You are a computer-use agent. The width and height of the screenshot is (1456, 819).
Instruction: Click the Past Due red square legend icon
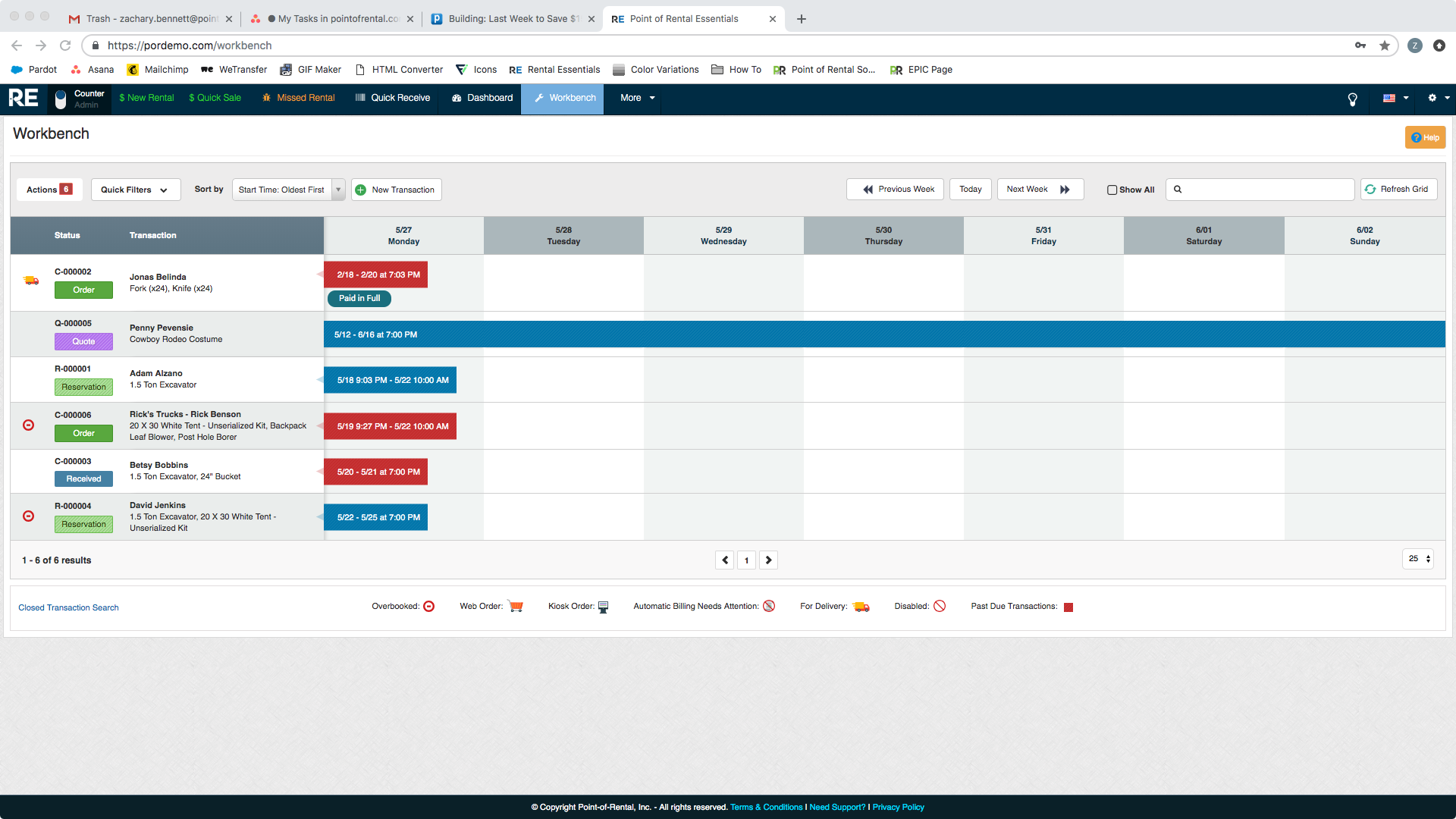coord(1068,607)
